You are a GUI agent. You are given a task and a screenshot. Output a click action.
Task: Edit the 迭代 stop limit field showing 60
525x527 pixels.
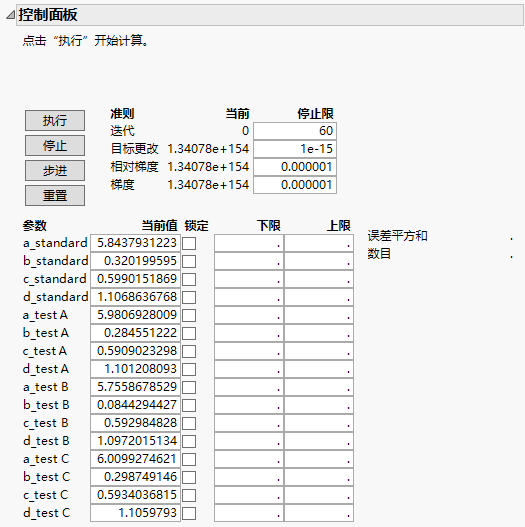coord(295,131)
